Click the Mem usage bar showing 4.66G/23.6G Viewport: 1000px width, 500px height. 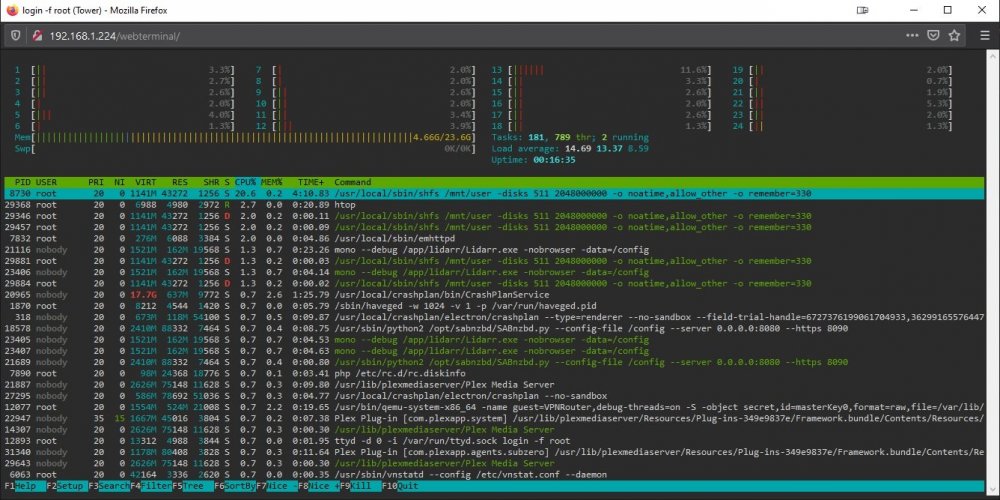pos(245,138)
